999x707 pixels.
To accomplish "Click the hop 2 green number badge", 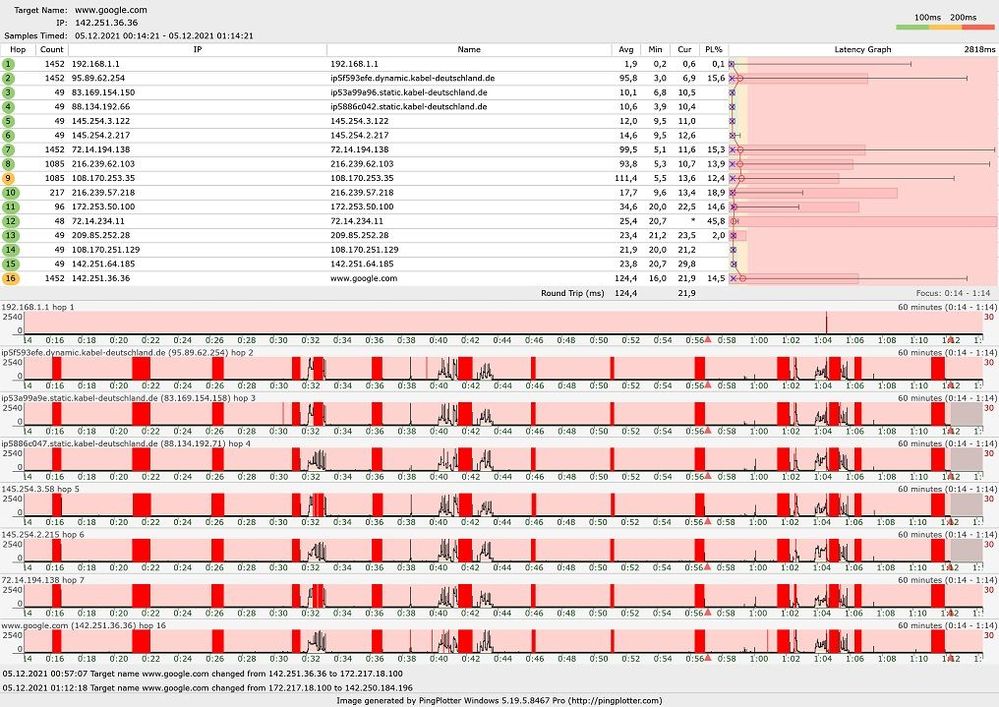I will (x=8, y=78).
